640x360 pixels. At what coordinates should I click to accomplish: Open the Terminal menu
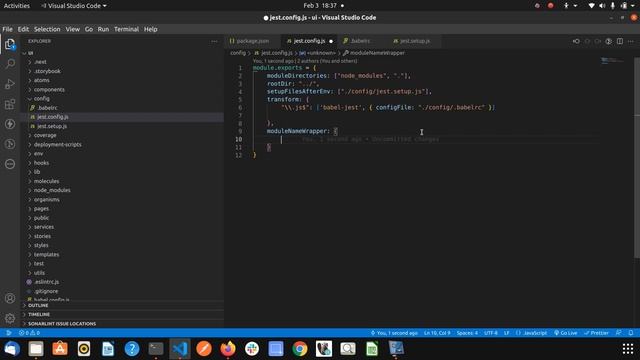pos(127,29)
